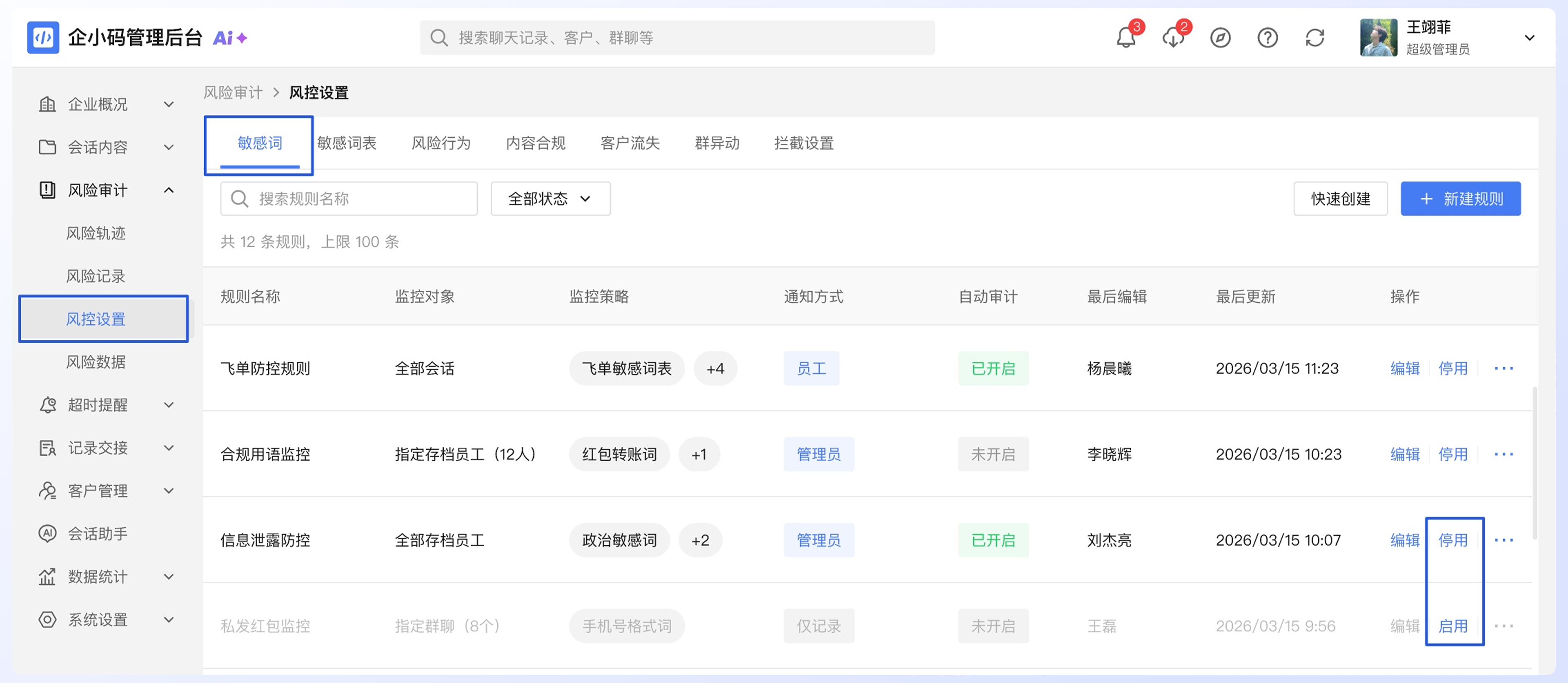Viewport: 1568px width, 683px height.
Task: Expand 记录交接 menu chevron
Action: (x=169, y=448)
